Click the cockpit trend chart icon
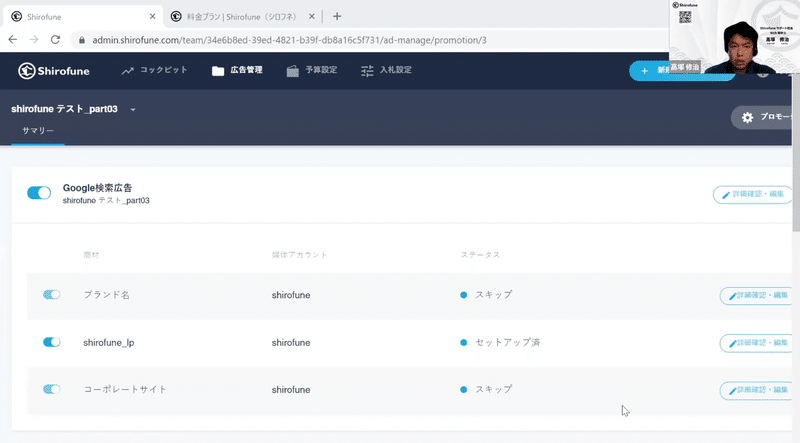This screenshot has width=800, height=443. [127, 71]
